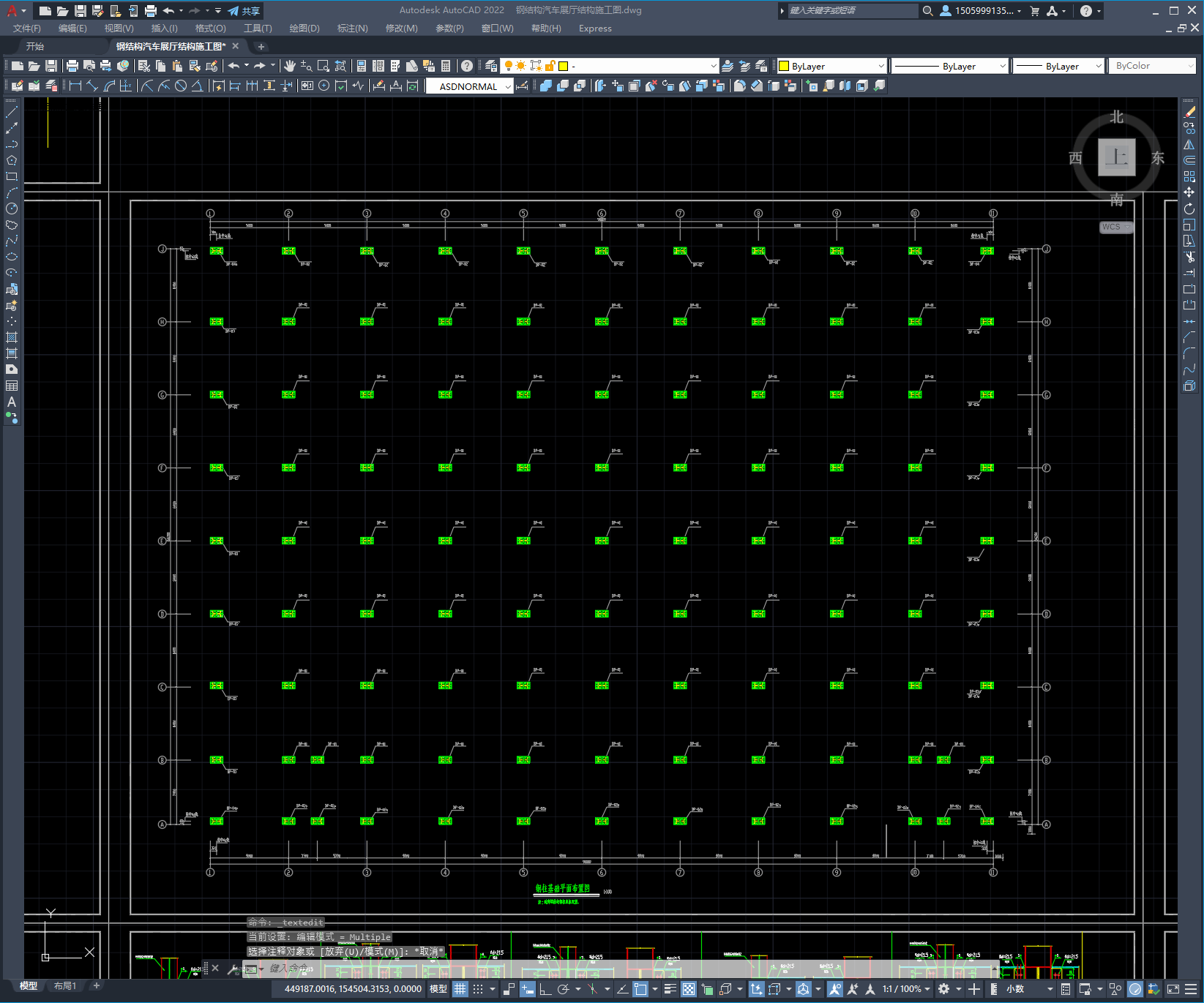Click the Array tool in modify toolbar
Viewport: 1204px width, 1003px height.
(1189, 176)
